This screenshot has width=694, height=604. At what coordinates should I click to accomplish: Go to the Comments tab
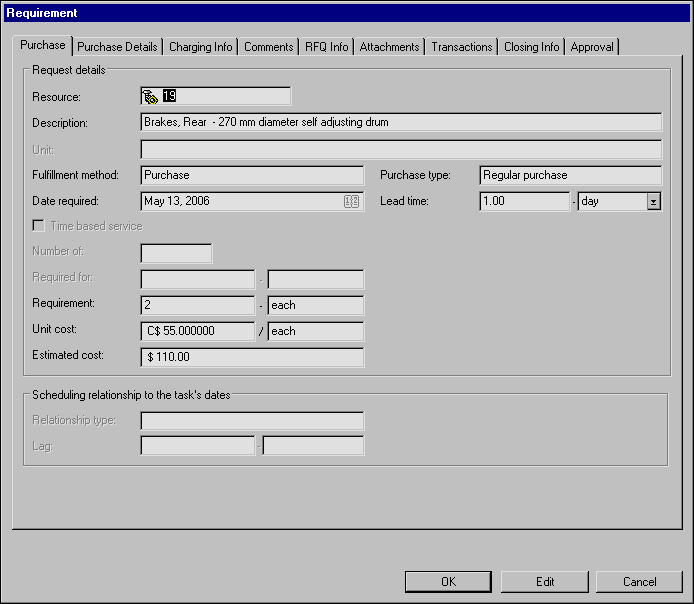coord(269,47)
